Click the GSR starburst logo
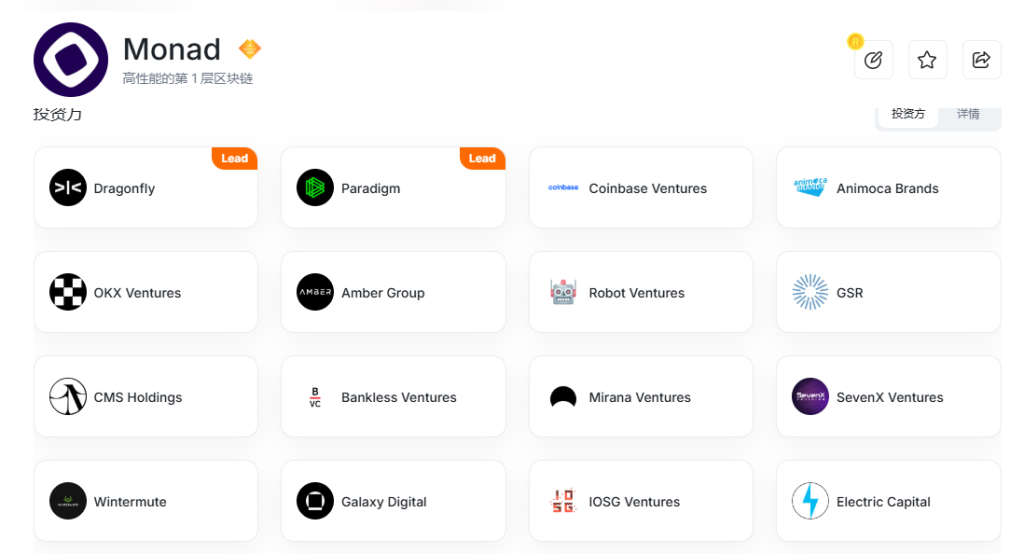1024x554 pixels. pyautogui.click(x=810, y=292)
